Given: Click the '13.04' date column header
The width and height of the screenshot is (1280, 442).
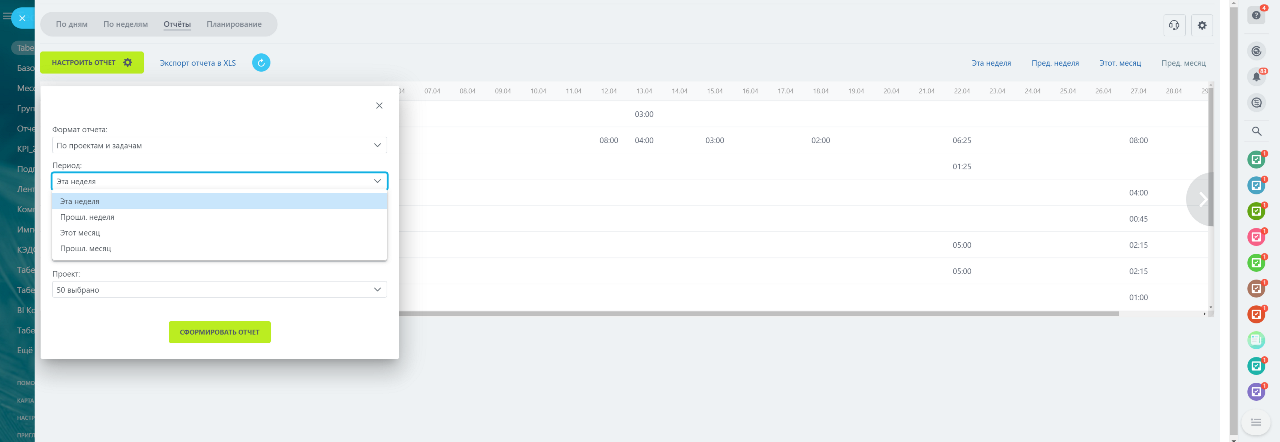Looking at the screenshot, I should point(644,91).
